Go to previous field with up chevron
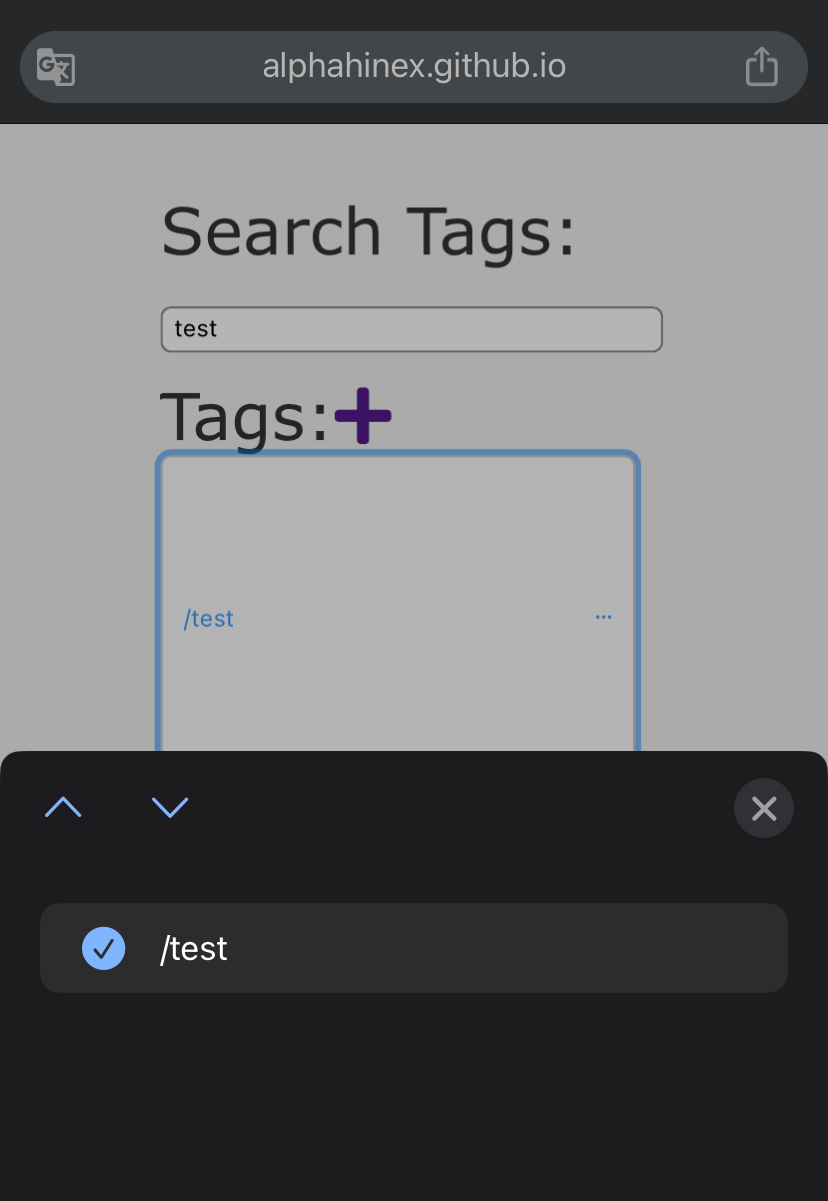 63,807
